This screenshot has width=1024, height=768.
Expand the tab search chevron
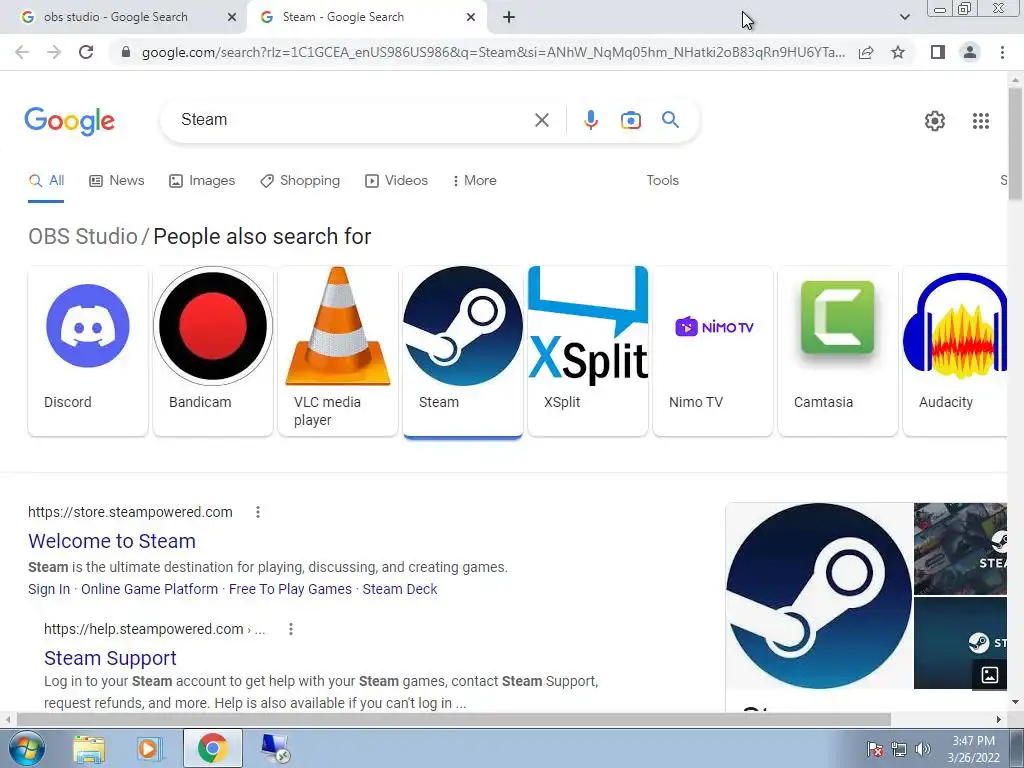[904, 17]
